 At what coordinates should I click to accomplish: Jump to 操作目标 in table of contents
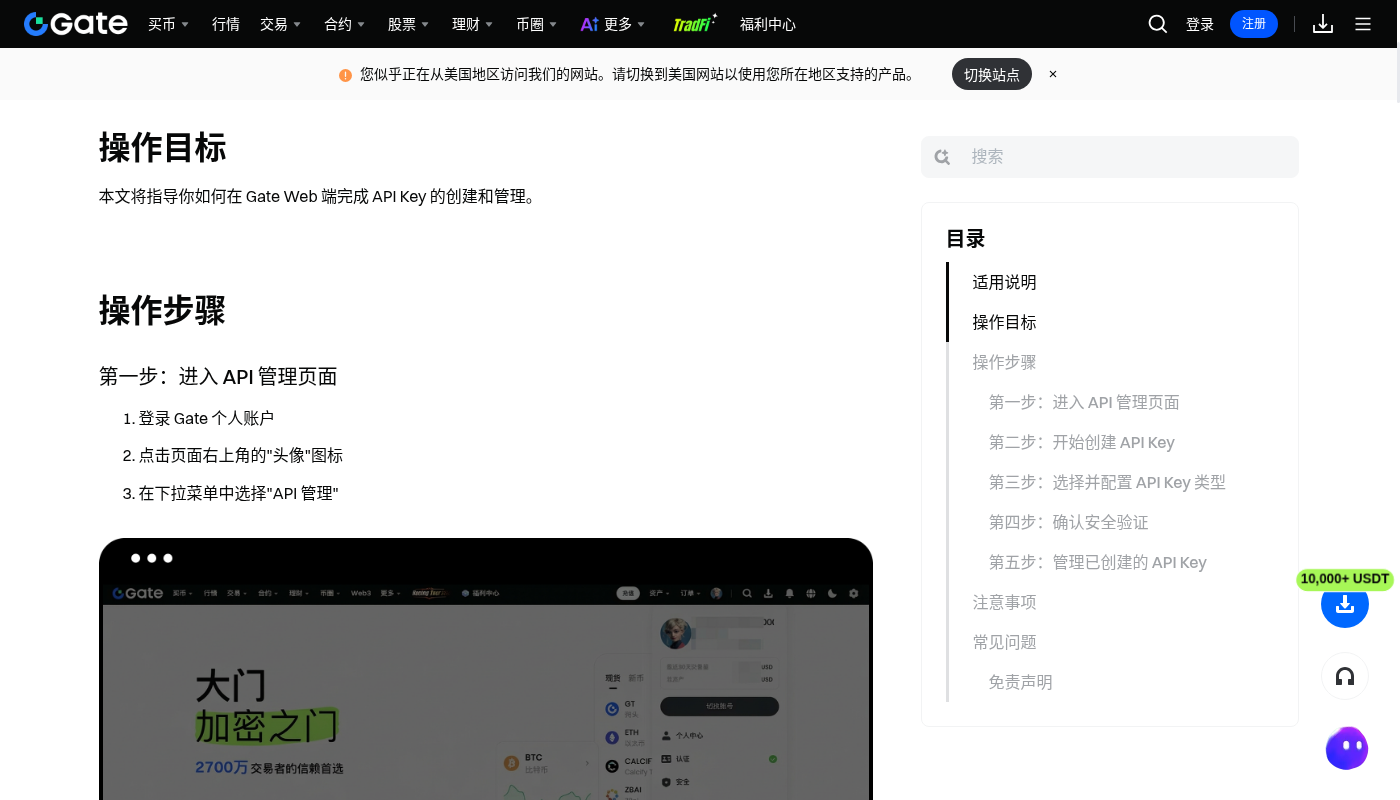click(x=1004, y=322)
